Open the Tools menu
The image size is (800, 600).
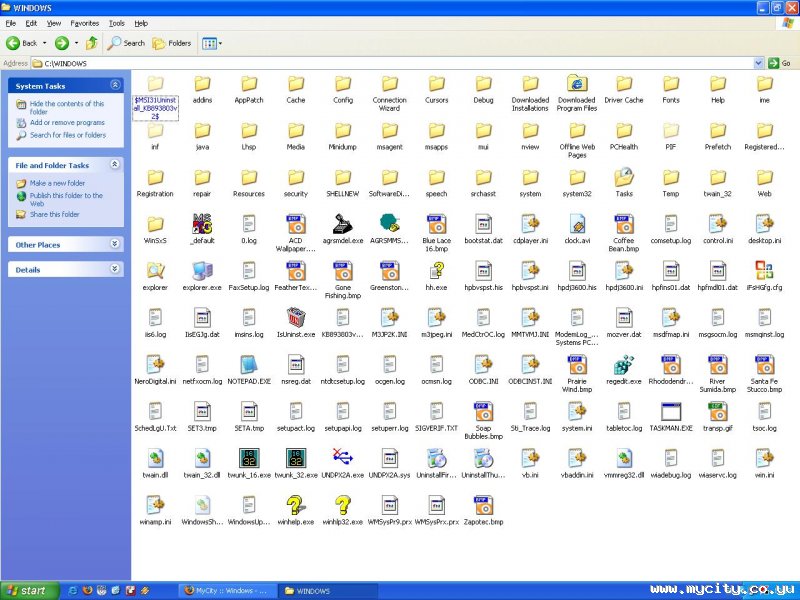pyautogui.click(x=117, y=22)
